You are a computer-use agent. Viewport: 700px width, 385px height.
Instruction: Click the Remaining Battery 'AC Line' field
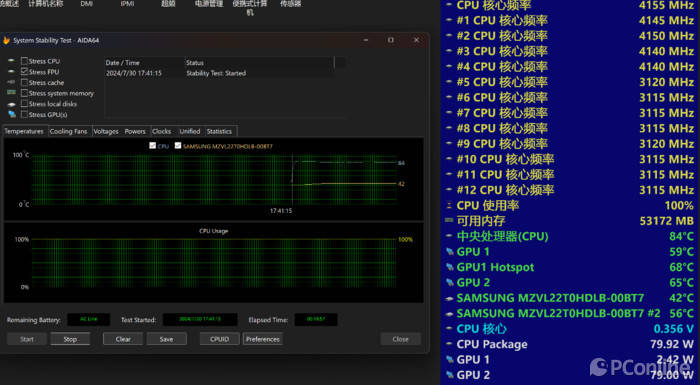88,319
